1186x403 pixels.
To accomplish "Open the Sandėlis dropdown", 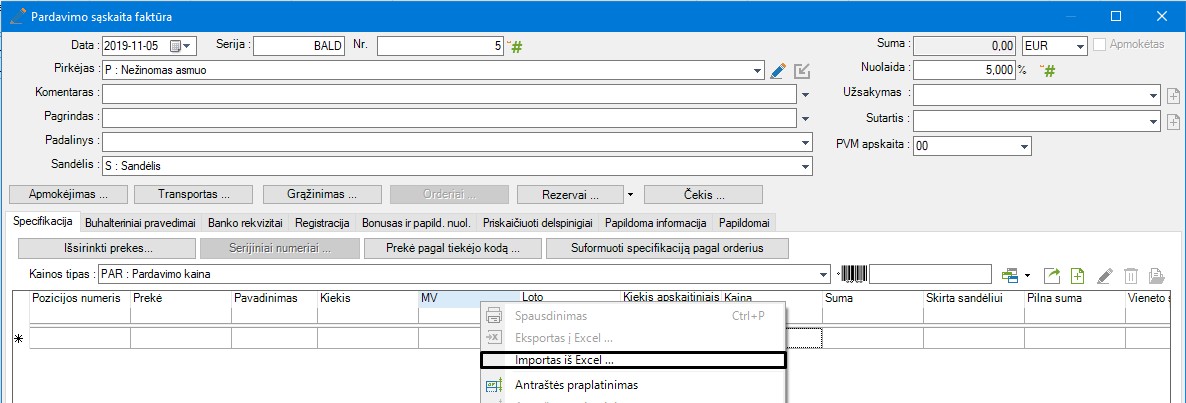I will tap(806, 166).
